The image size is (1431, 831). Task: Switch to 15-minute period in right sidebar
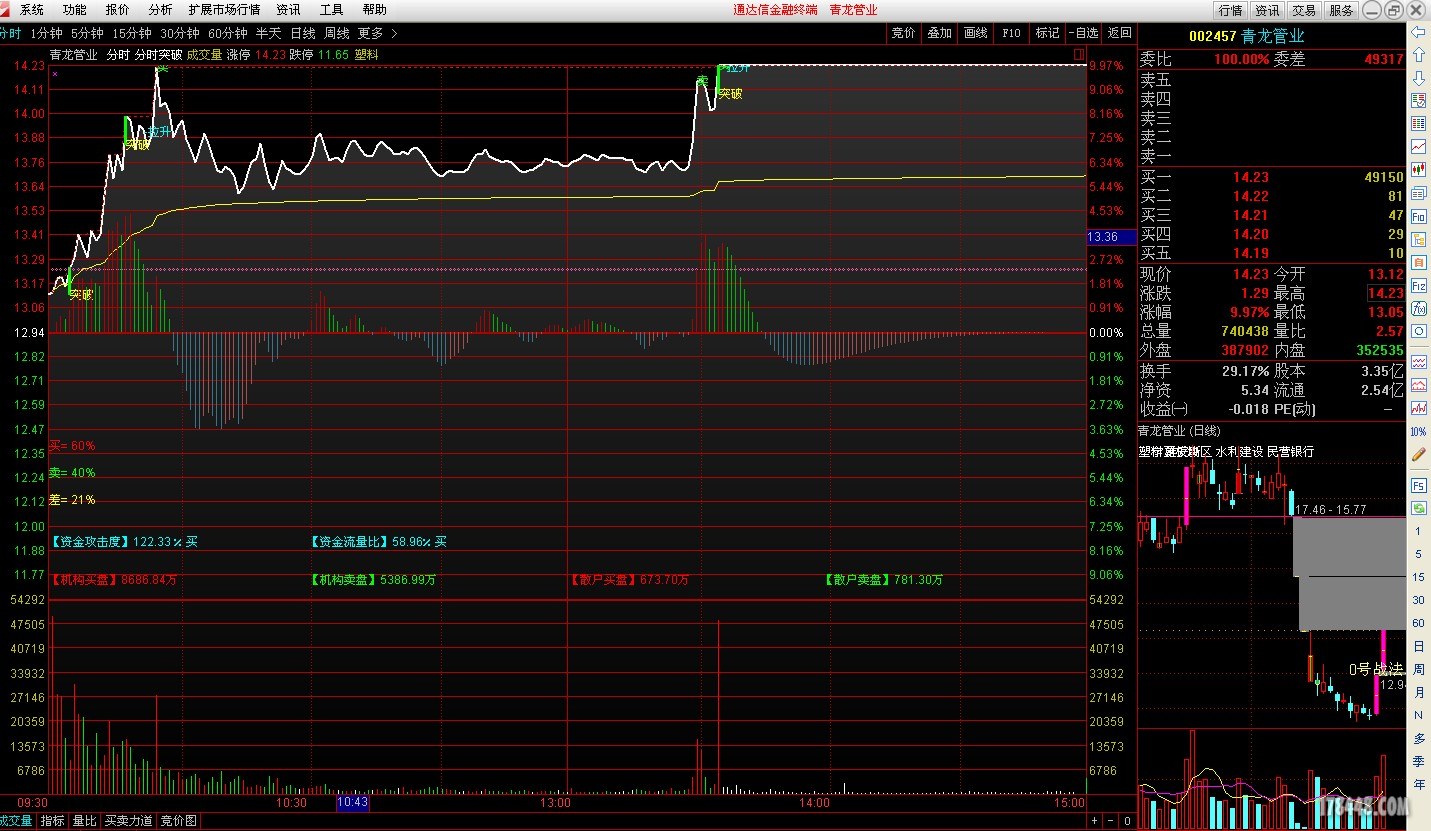[1418, 577]
